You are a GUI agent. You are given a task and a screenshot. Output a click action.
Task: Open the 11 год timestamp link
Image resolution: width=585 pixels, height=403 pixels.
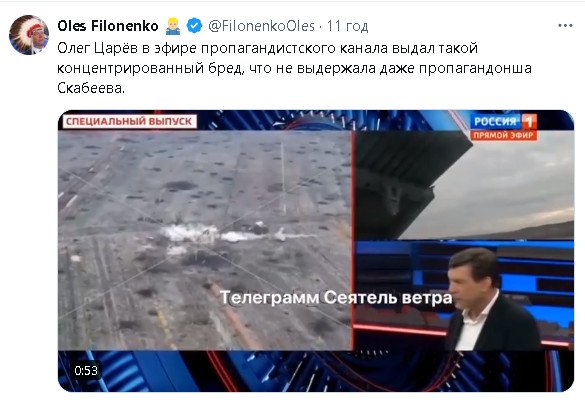pyautogui.click(x=347, y=26)
